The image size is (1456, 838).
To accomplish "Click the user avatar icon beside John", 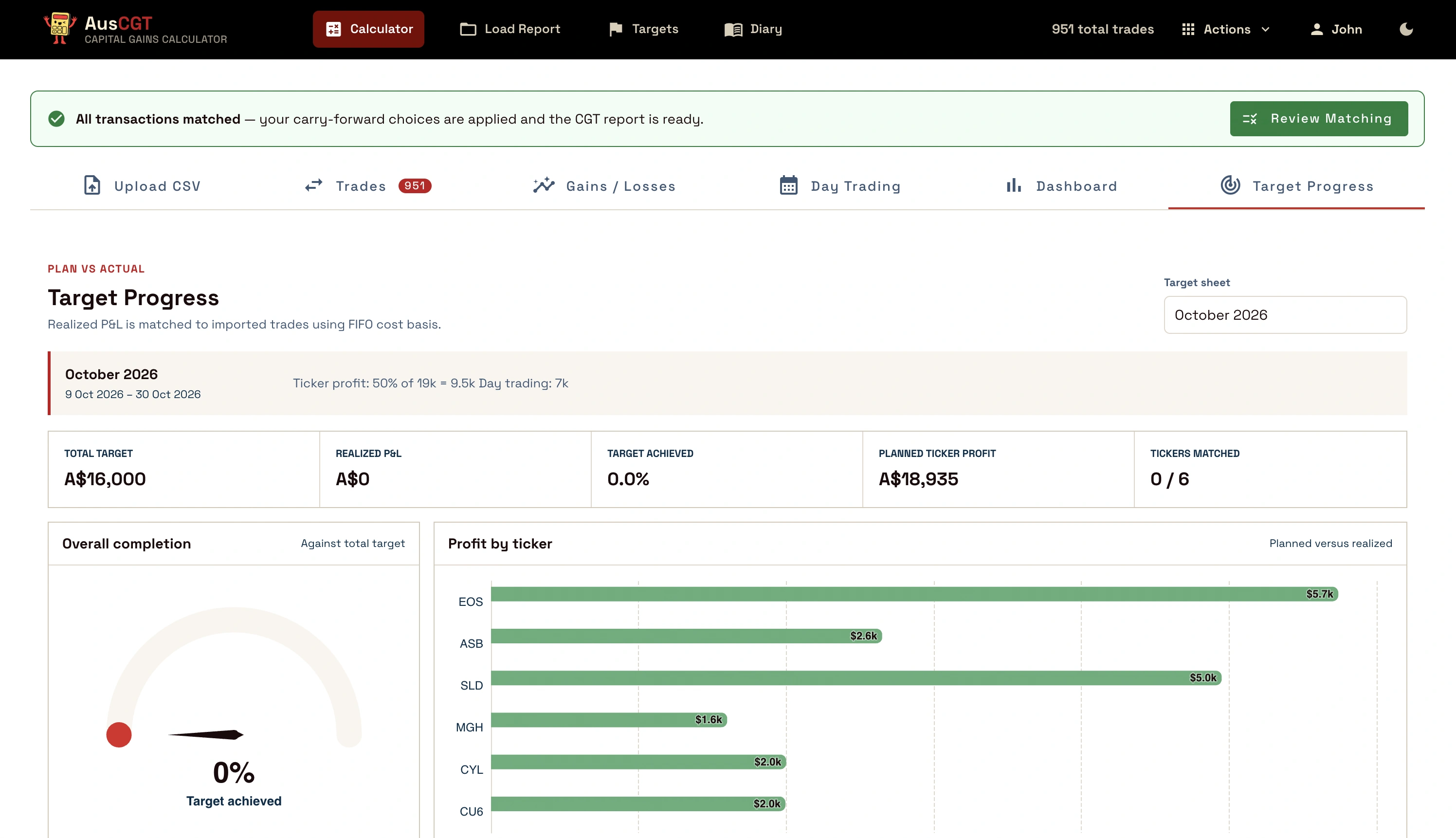I will click(x=1317, y=29).
